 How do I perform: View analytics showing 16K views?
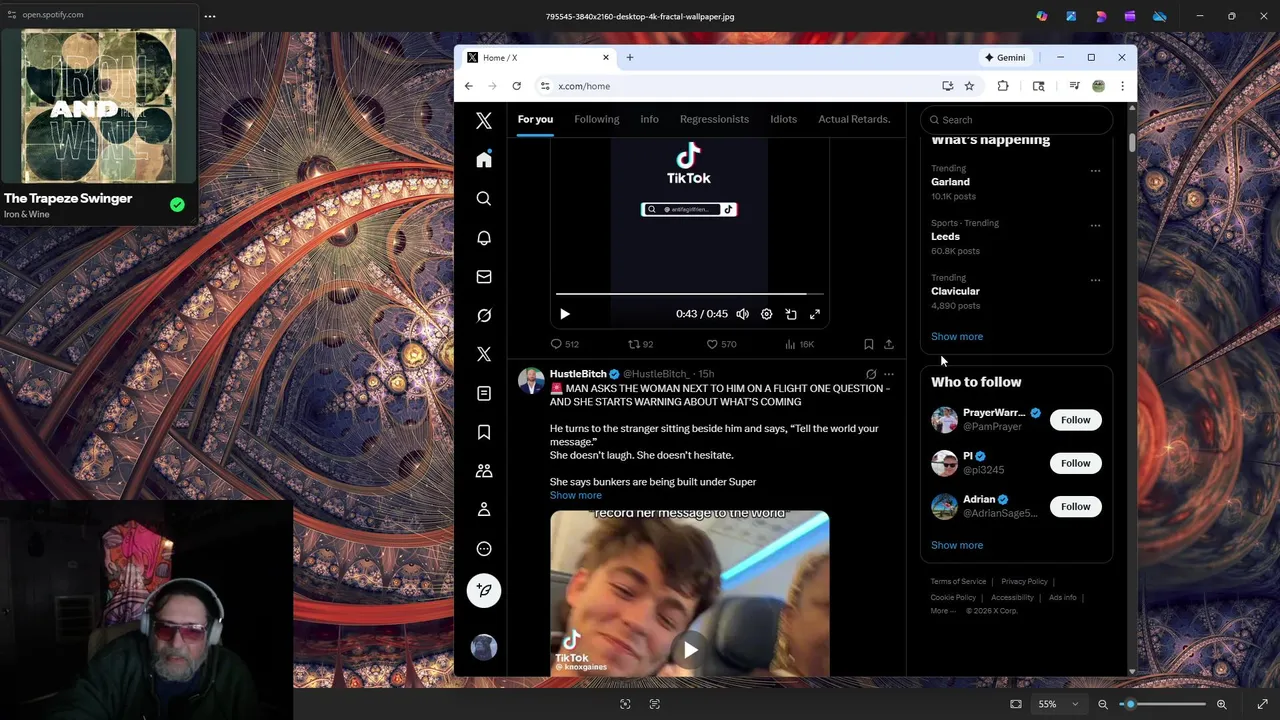(x=800, y=344)
